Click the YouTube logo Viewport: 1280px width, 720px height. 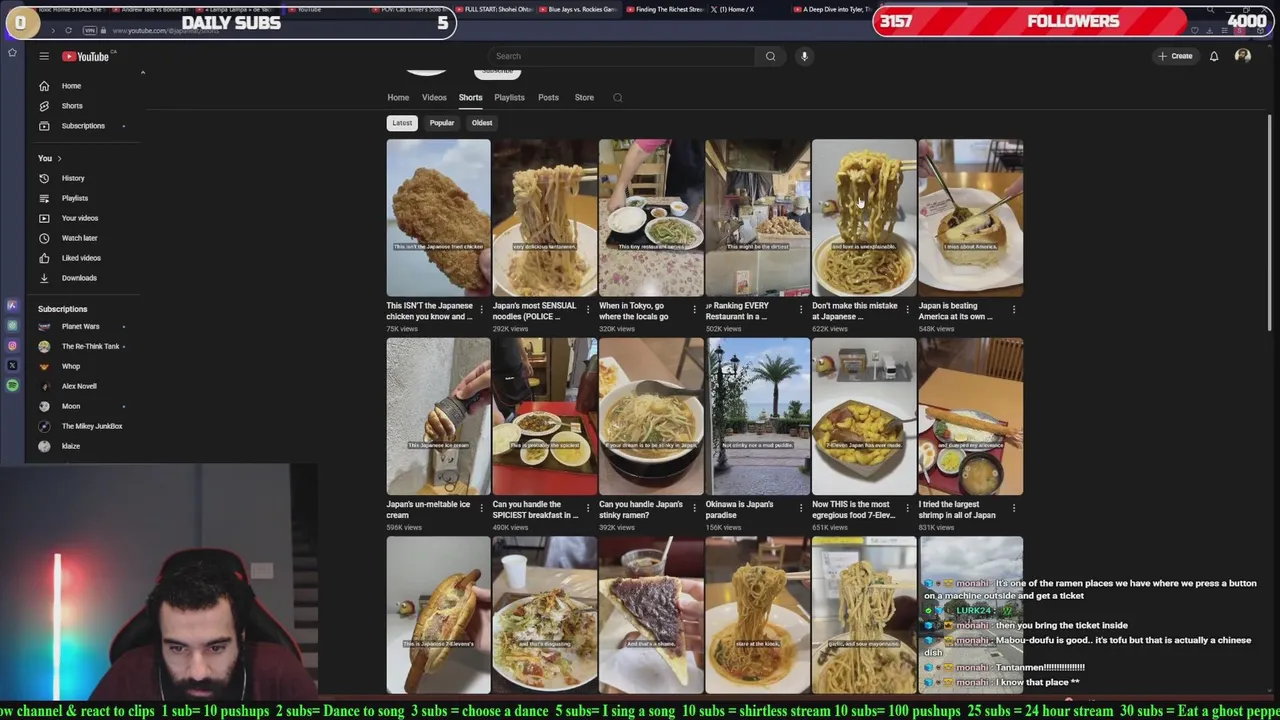tap(86, 56)
